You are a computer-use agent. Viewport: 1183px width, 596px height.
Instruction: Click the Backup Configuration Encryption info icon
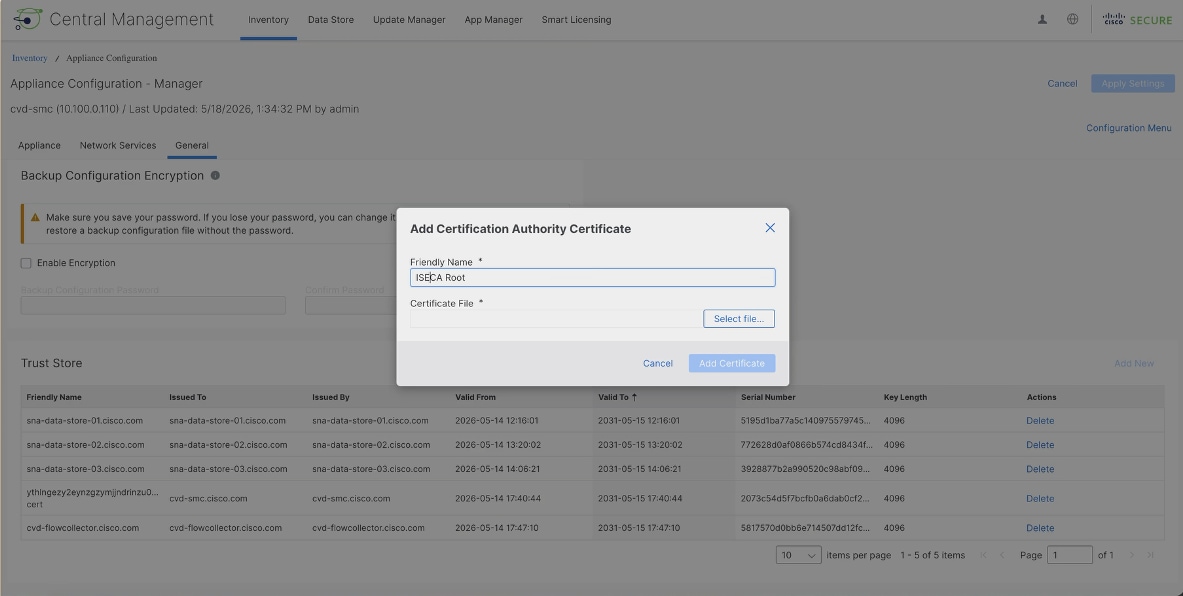[215, 176]
